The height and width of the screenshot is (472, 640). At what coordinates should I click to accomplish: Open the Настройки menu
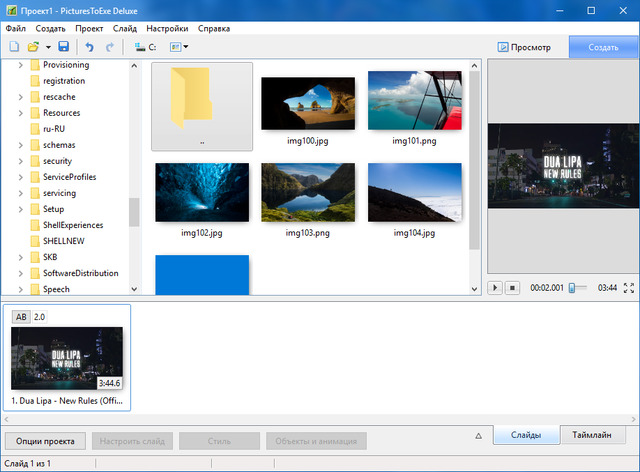(167, 28)
